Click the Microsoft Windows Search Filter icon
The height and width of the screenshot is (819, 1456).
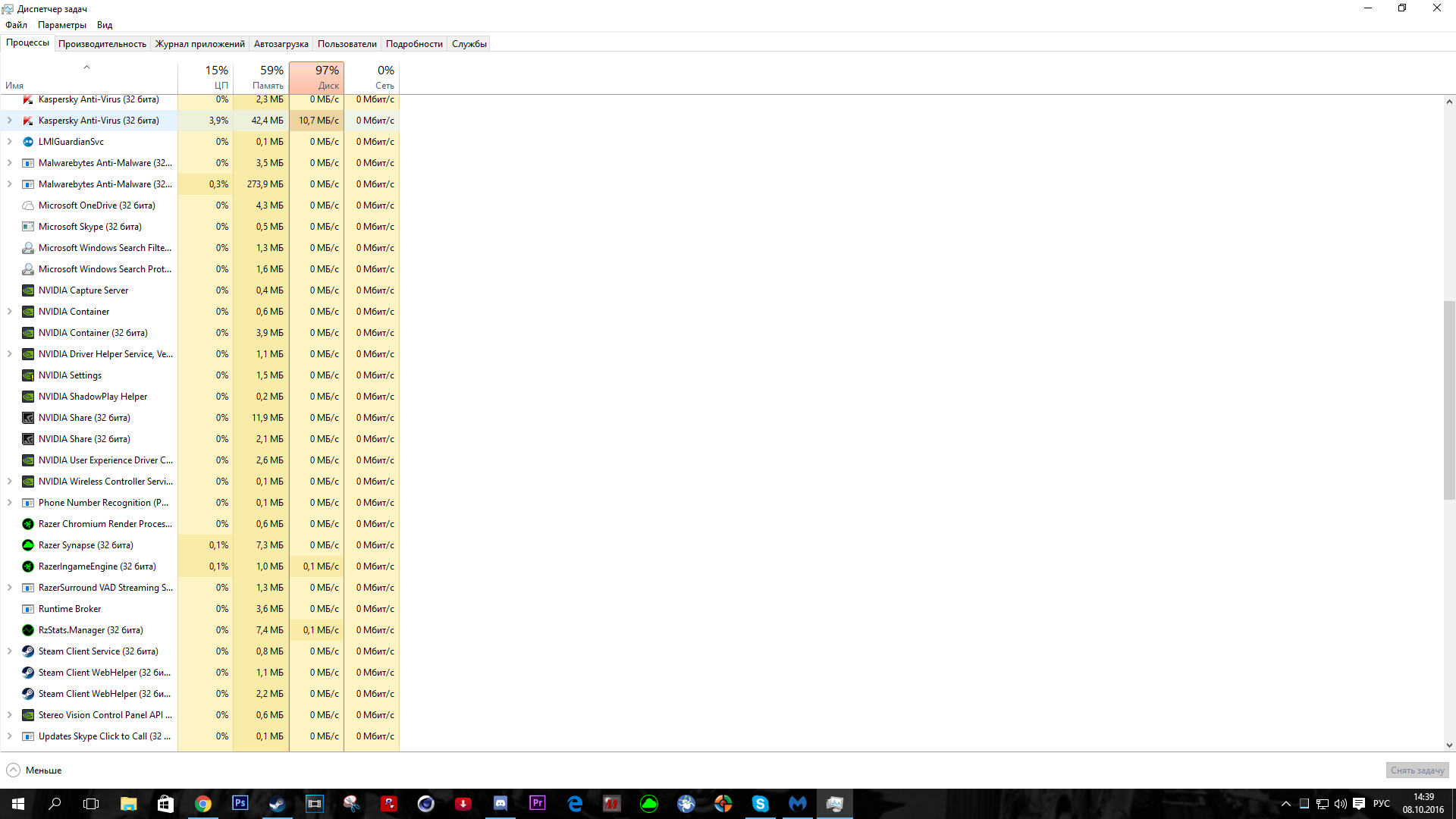28,248
